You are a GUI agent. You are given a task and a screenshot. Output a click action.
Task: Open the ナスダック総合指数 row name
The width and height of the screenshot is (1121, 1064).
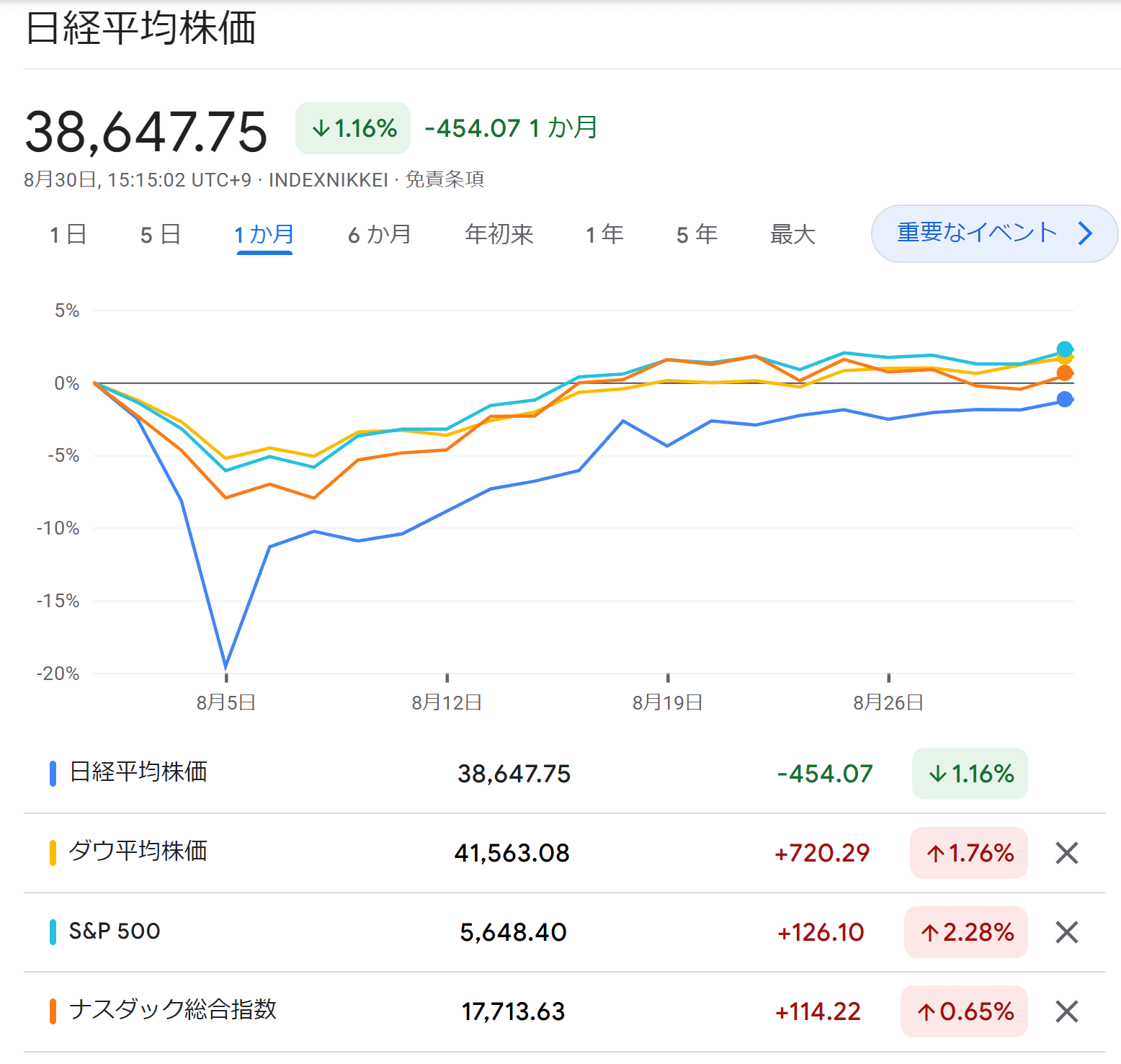pos(173,1010)
